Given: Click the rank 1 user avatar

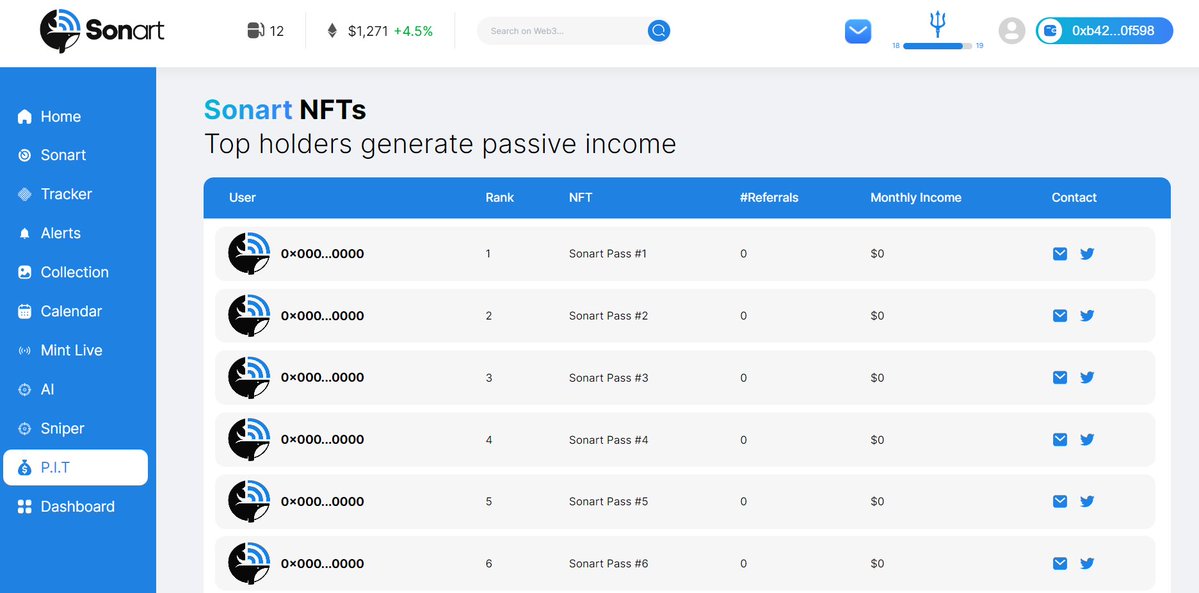Looking at the screenshot, I should [x=249, y=253].
